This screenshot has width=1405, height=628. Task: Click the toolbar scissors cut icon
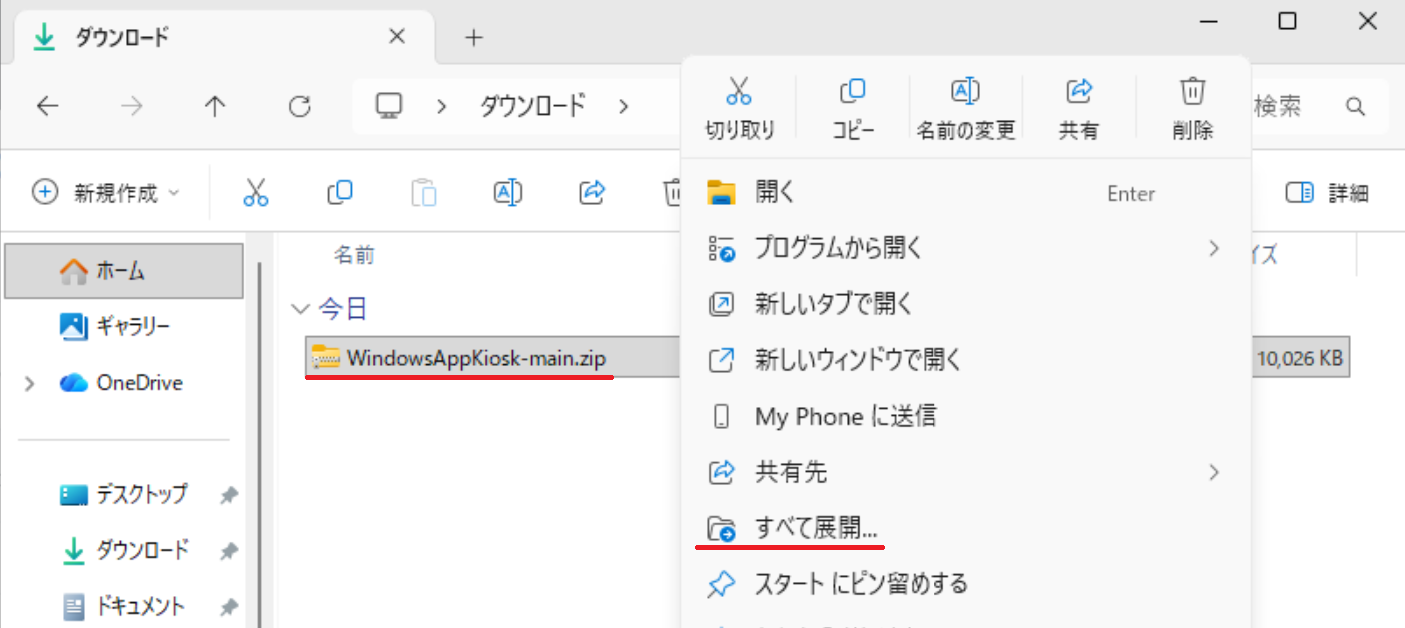256,192
